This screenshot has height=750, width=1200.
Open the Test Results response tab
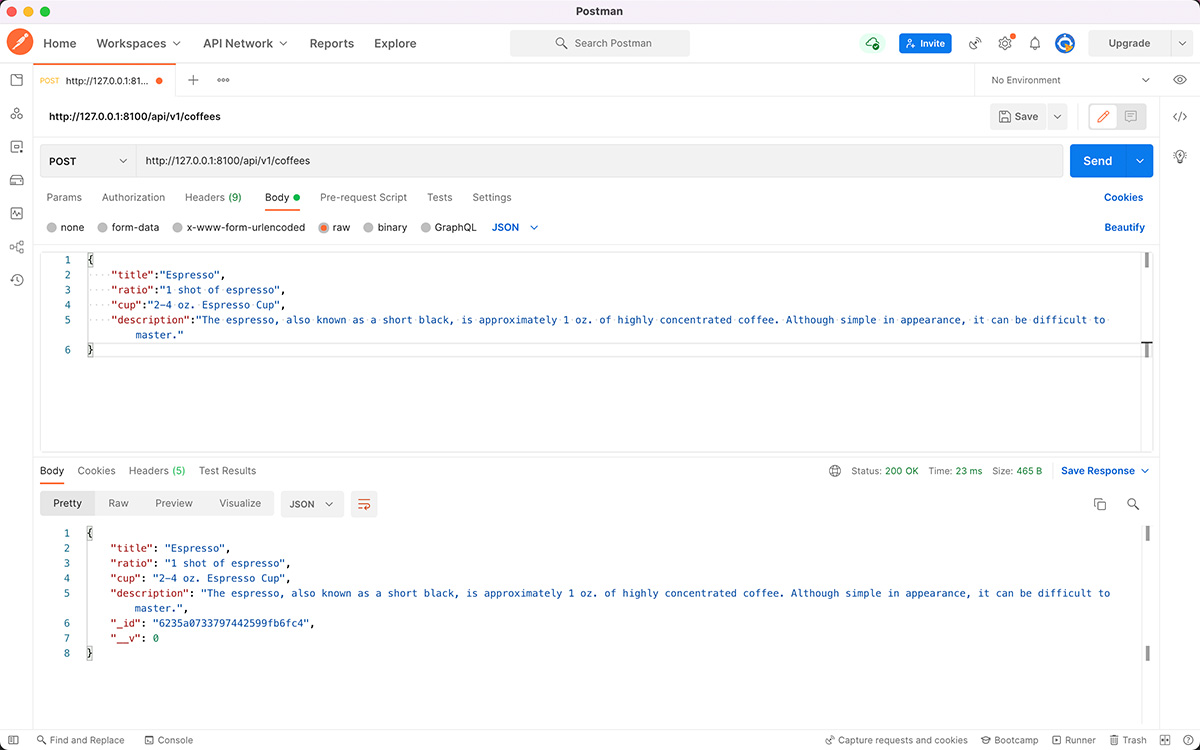(x=227, y=471)
